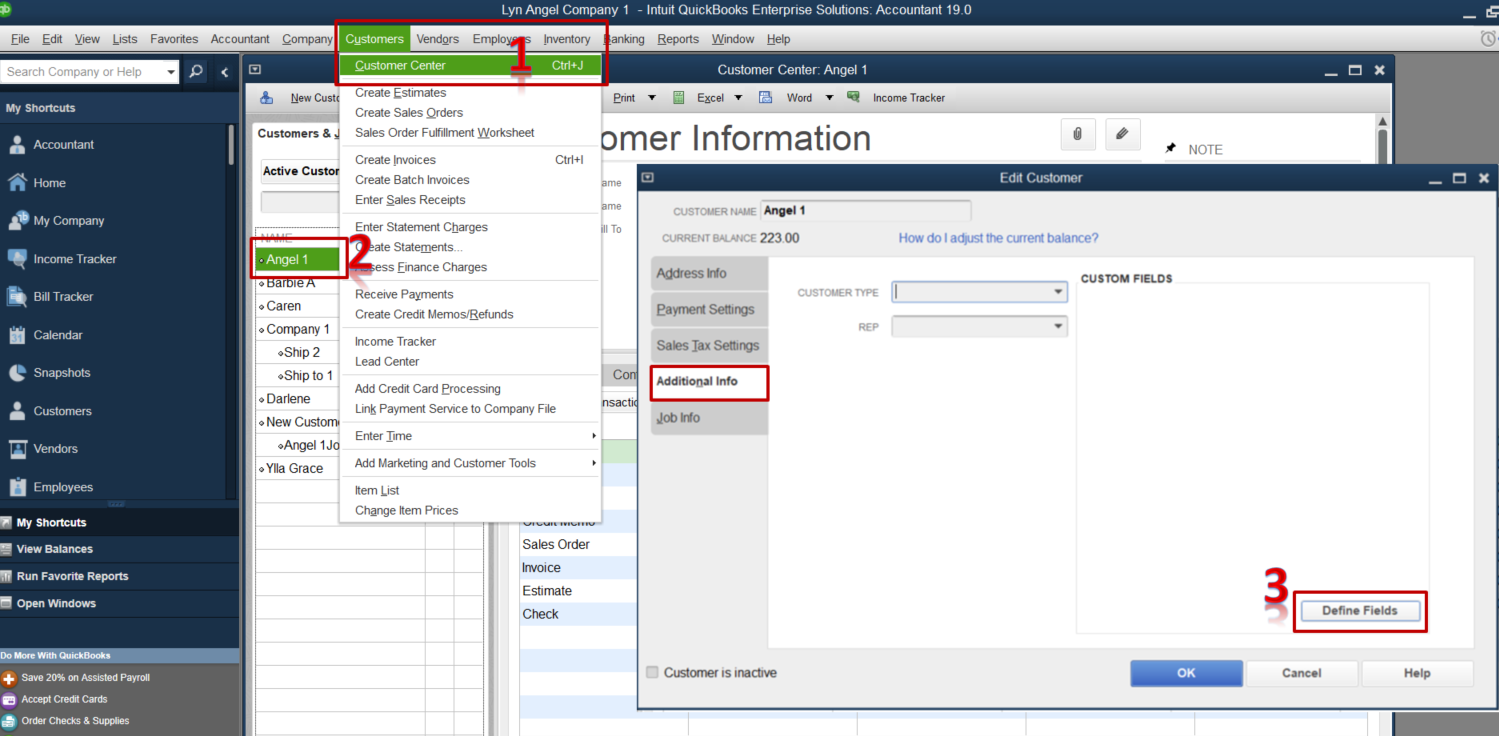Click the Customer Name field
Viewport: 1499px width, 736px height.
(x=865, y=211)
